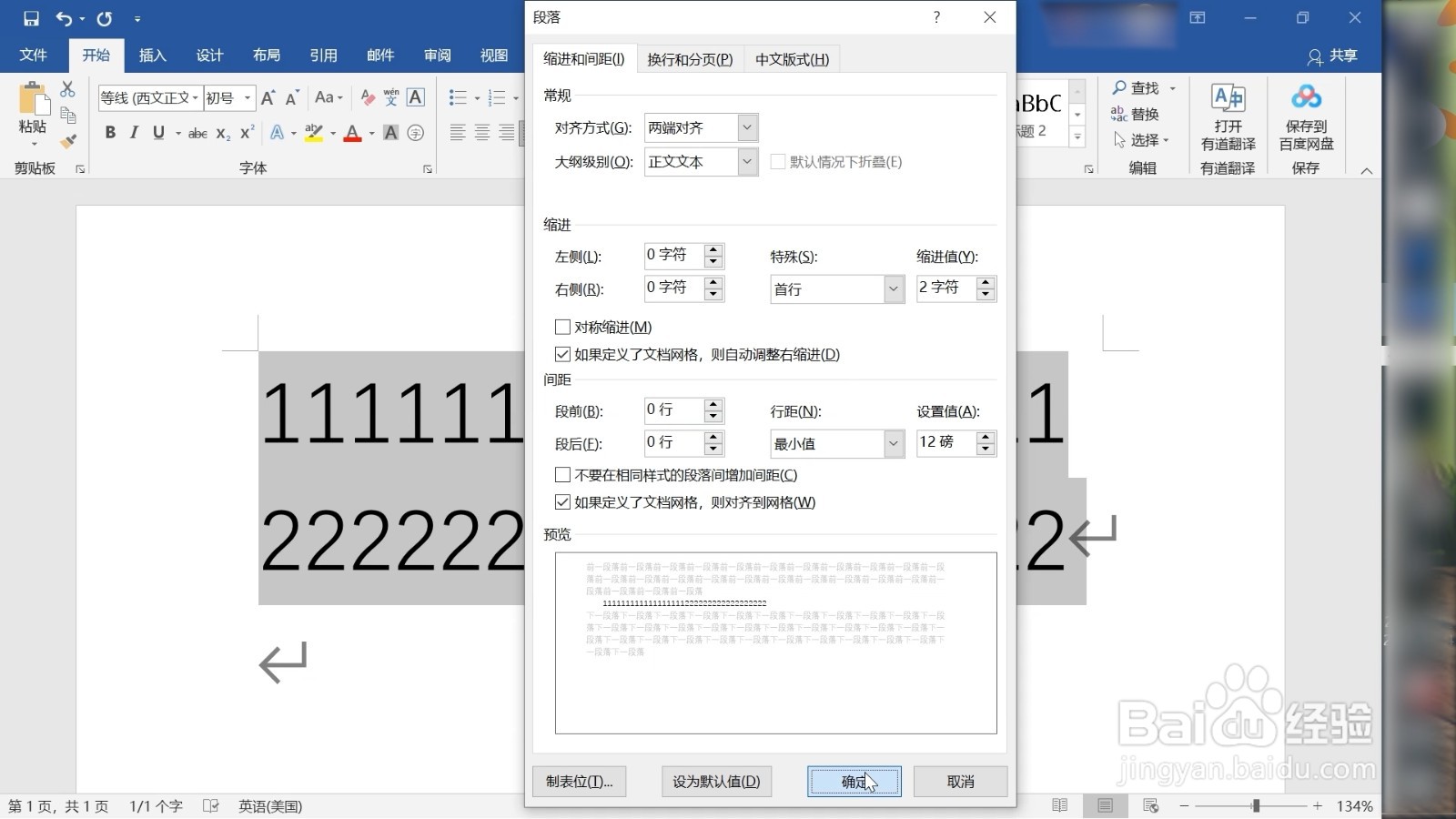This screenshot has height=819, width=1456.
Task: Apply strikethrough formatting
Action: [x=197, y=133]
